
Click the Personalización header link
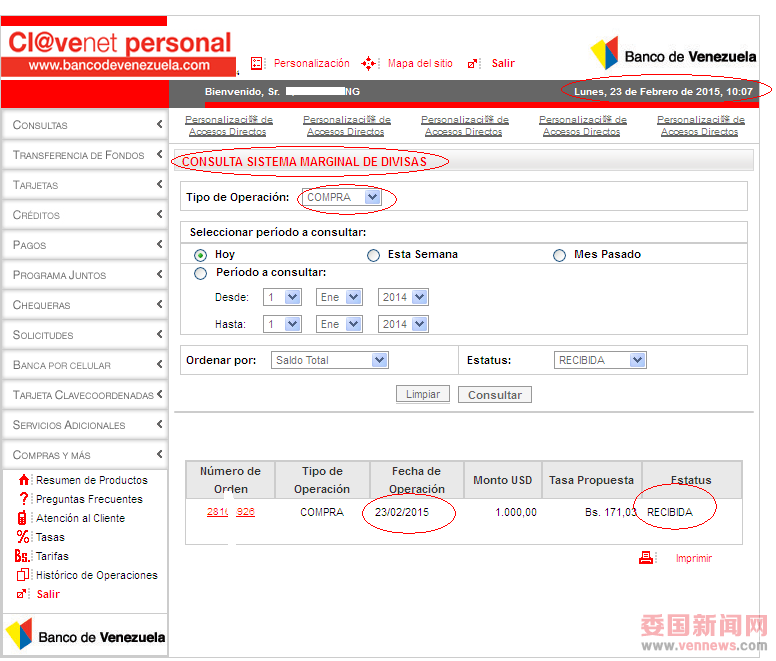312,63
